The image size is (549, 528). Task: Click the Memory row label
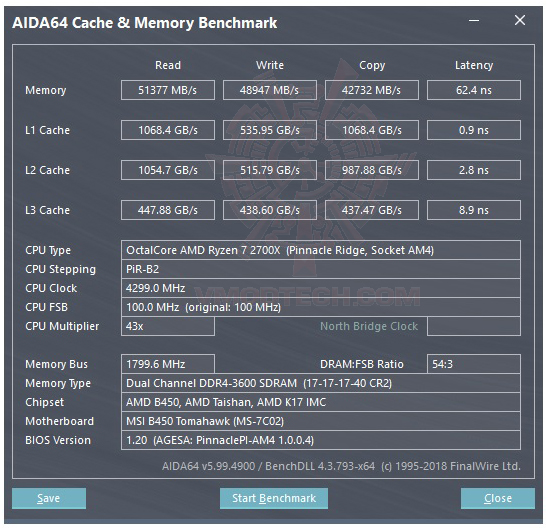(46, 90)
